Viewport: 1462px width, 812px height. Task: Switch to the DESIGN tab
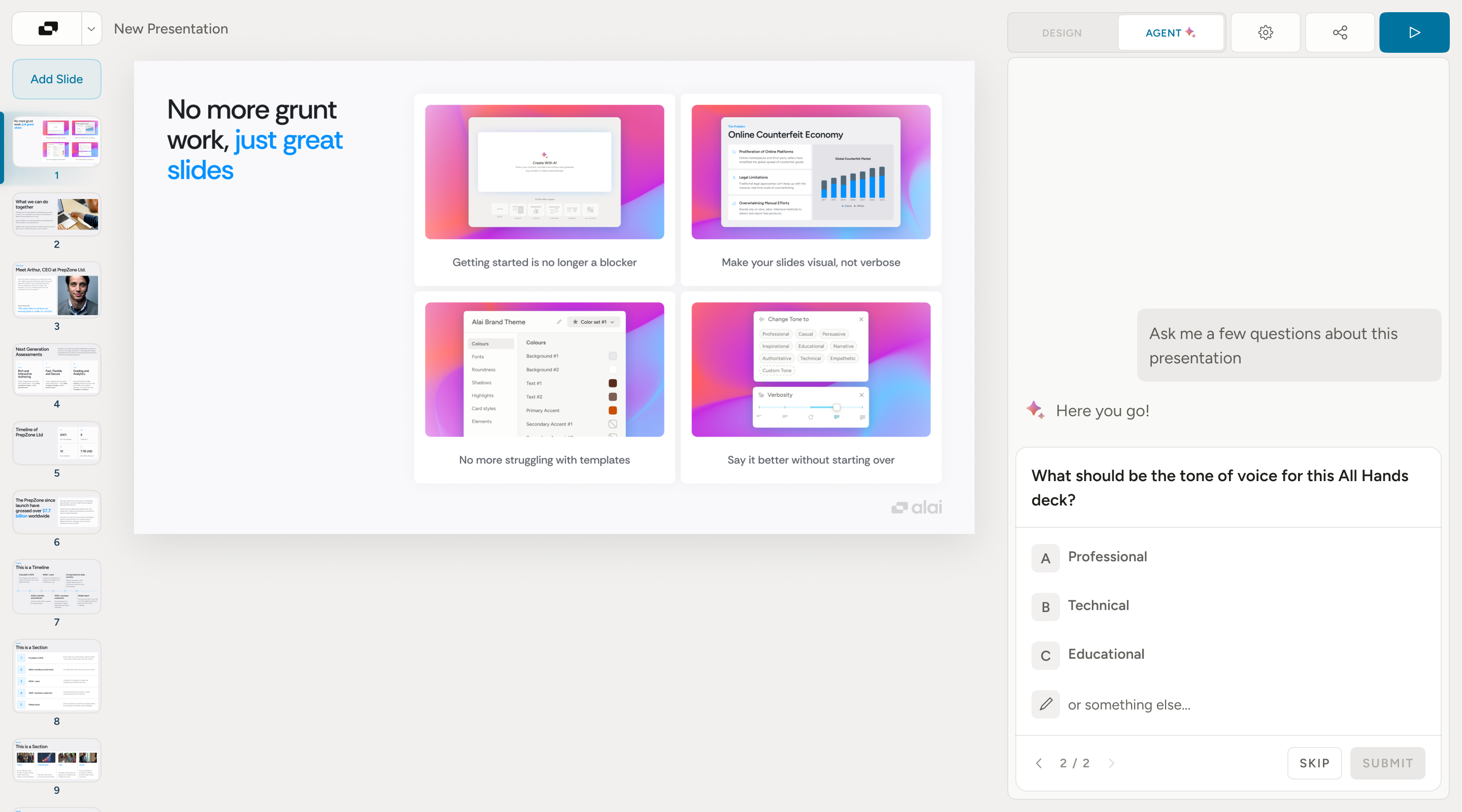tap(1061, 33)
